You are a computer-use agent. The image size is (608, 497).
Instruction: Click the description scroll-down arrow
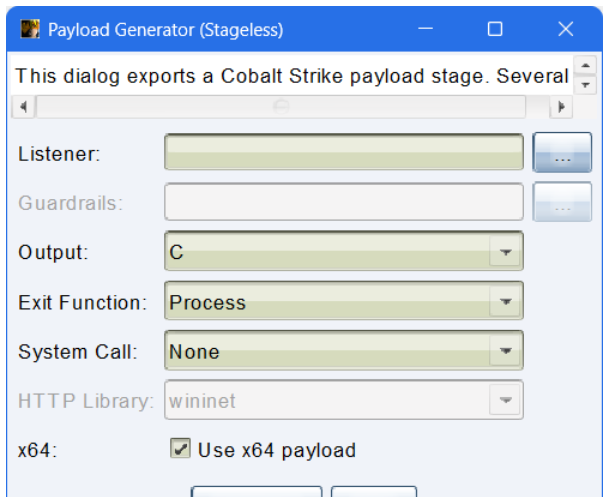[586, 84]
